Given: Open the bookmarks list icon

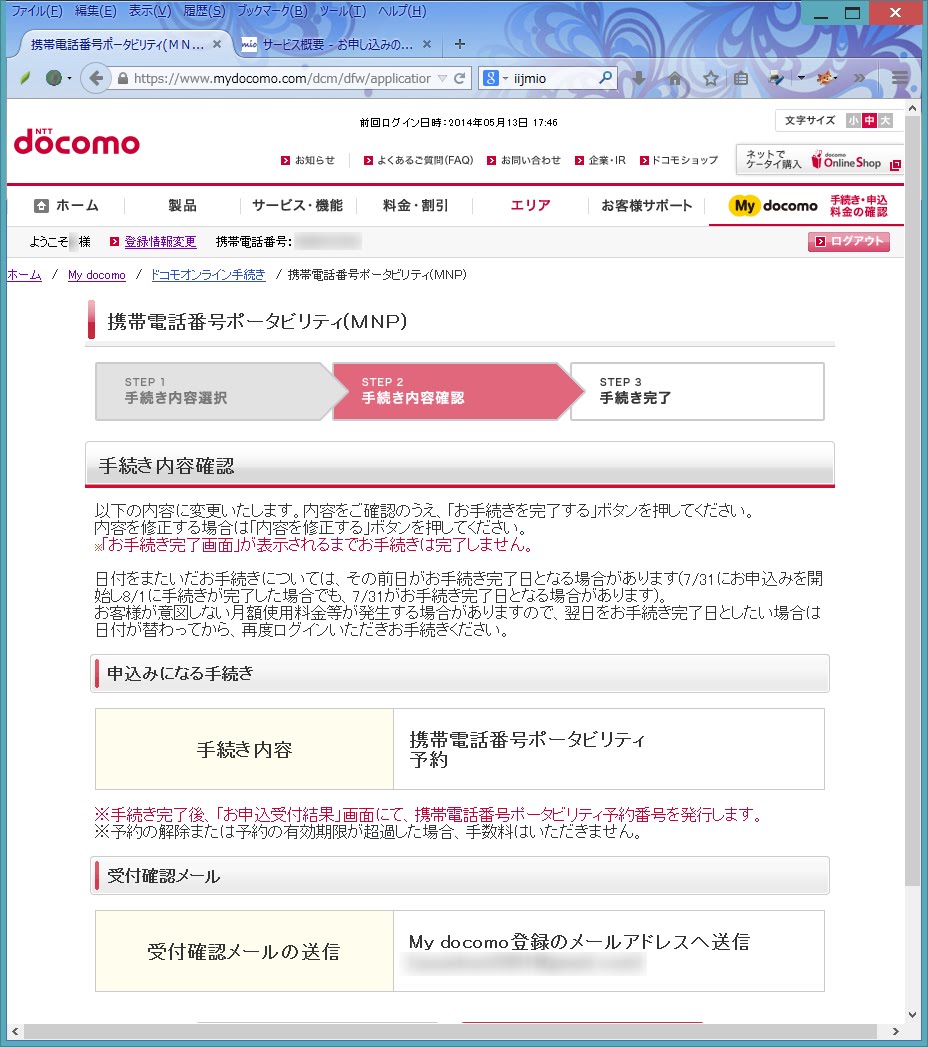Looking at the screenshot, I should [x=741, y=79].
